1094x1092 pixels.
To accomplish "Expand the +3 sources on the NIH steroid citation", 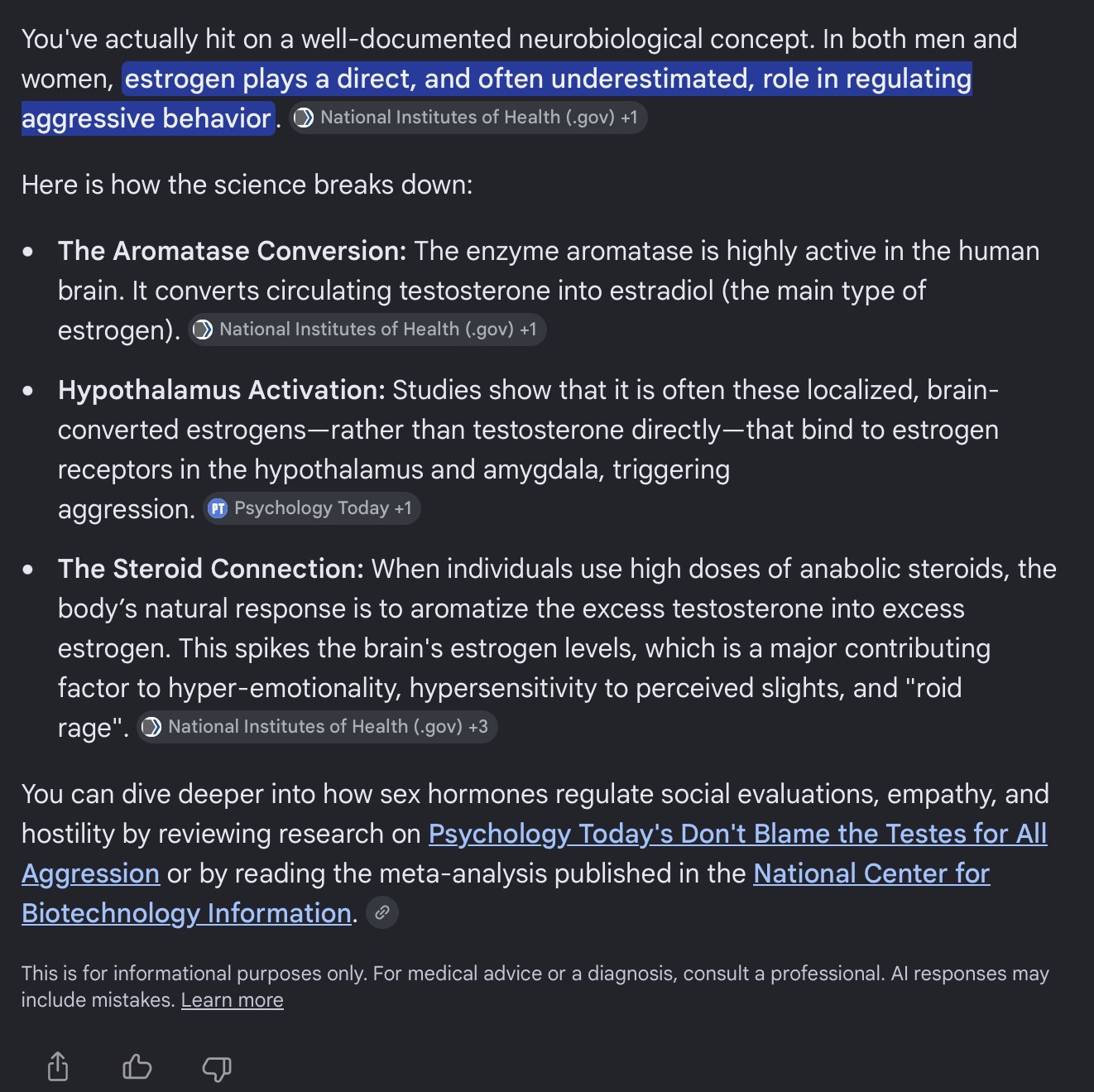I will (x=478, y=727).
